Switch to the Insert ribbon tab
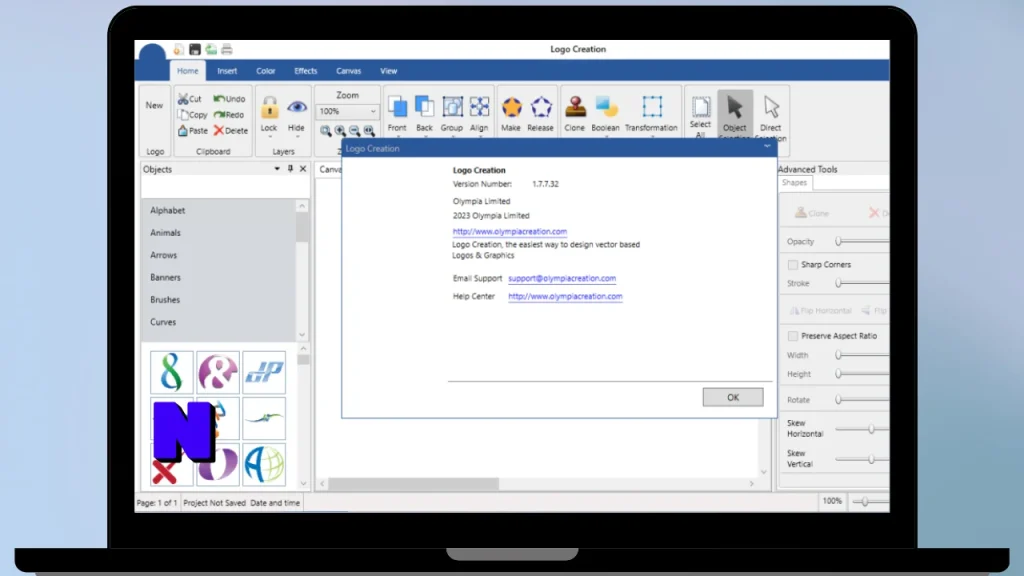1024x576 pixels. pos(227,71)
